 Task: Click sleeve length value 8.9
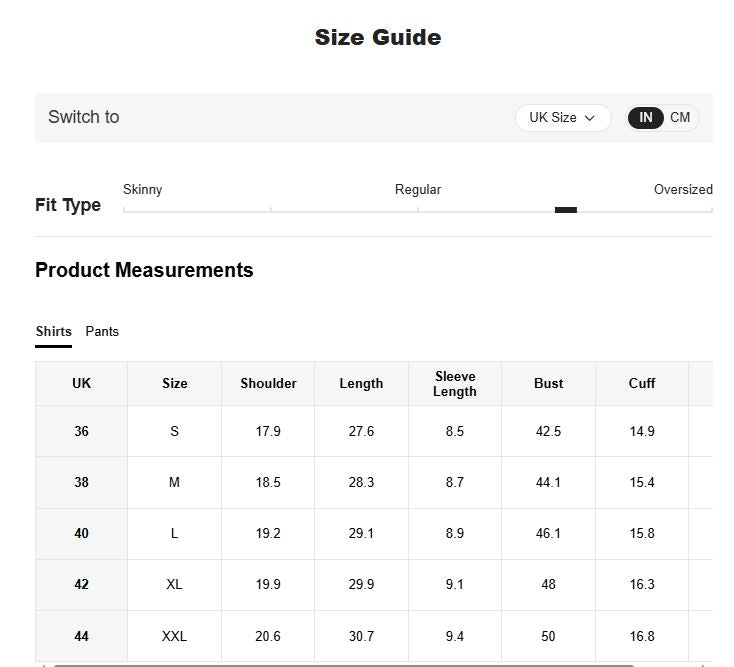pyautogui.click(x=455, y=533)
